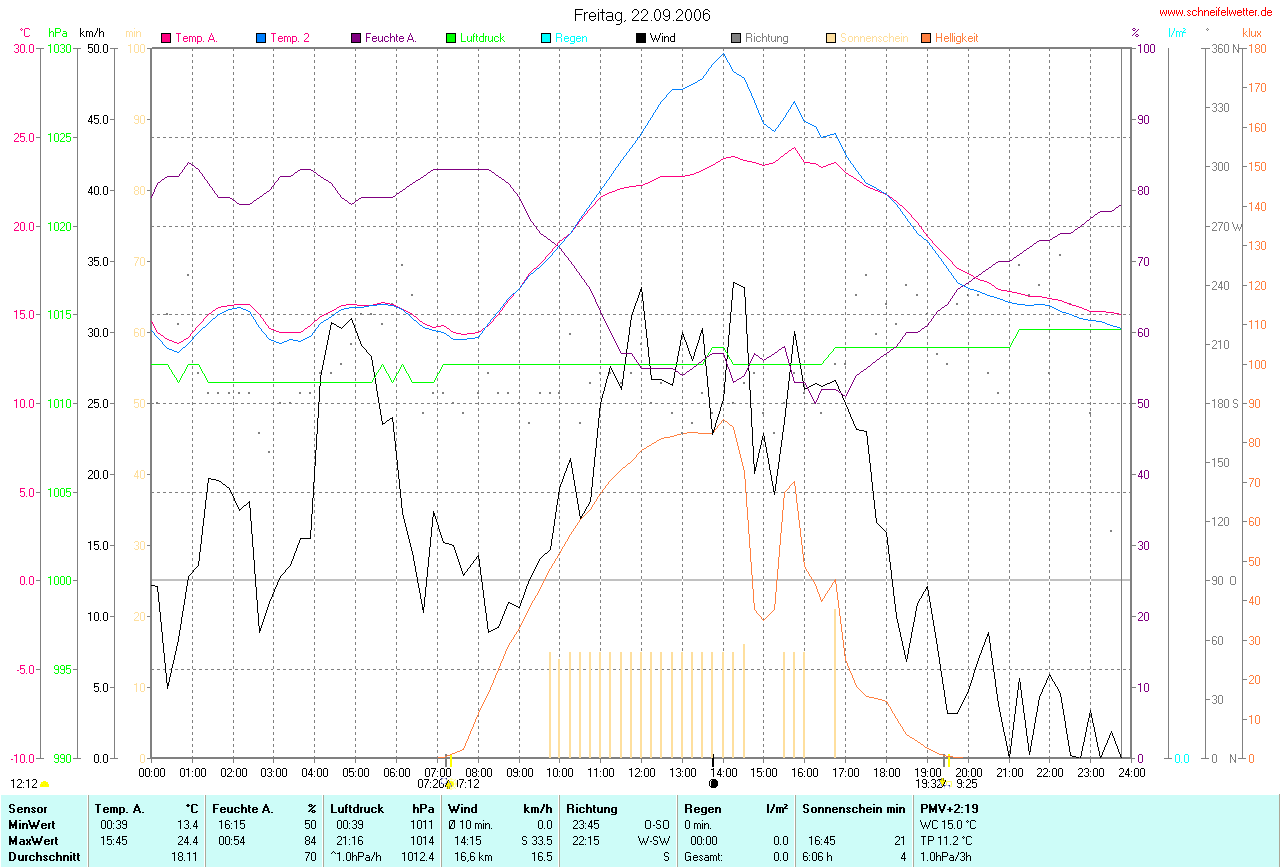
Task: Click the direction value 'W-SW'
Action: (653, 841)
